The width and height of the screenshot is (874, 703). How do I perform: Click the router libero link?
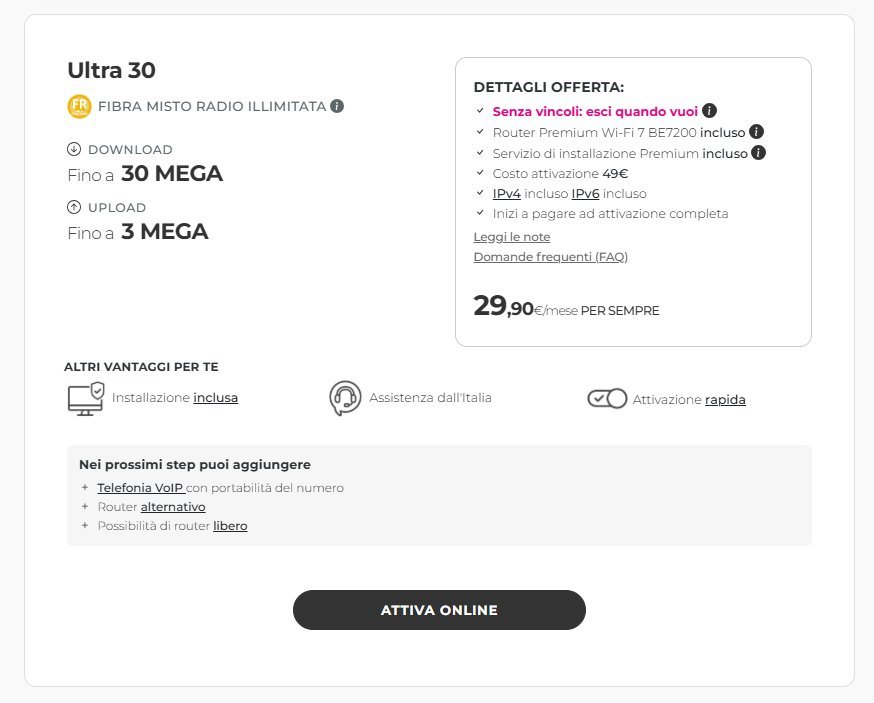(x=230, y=526)
